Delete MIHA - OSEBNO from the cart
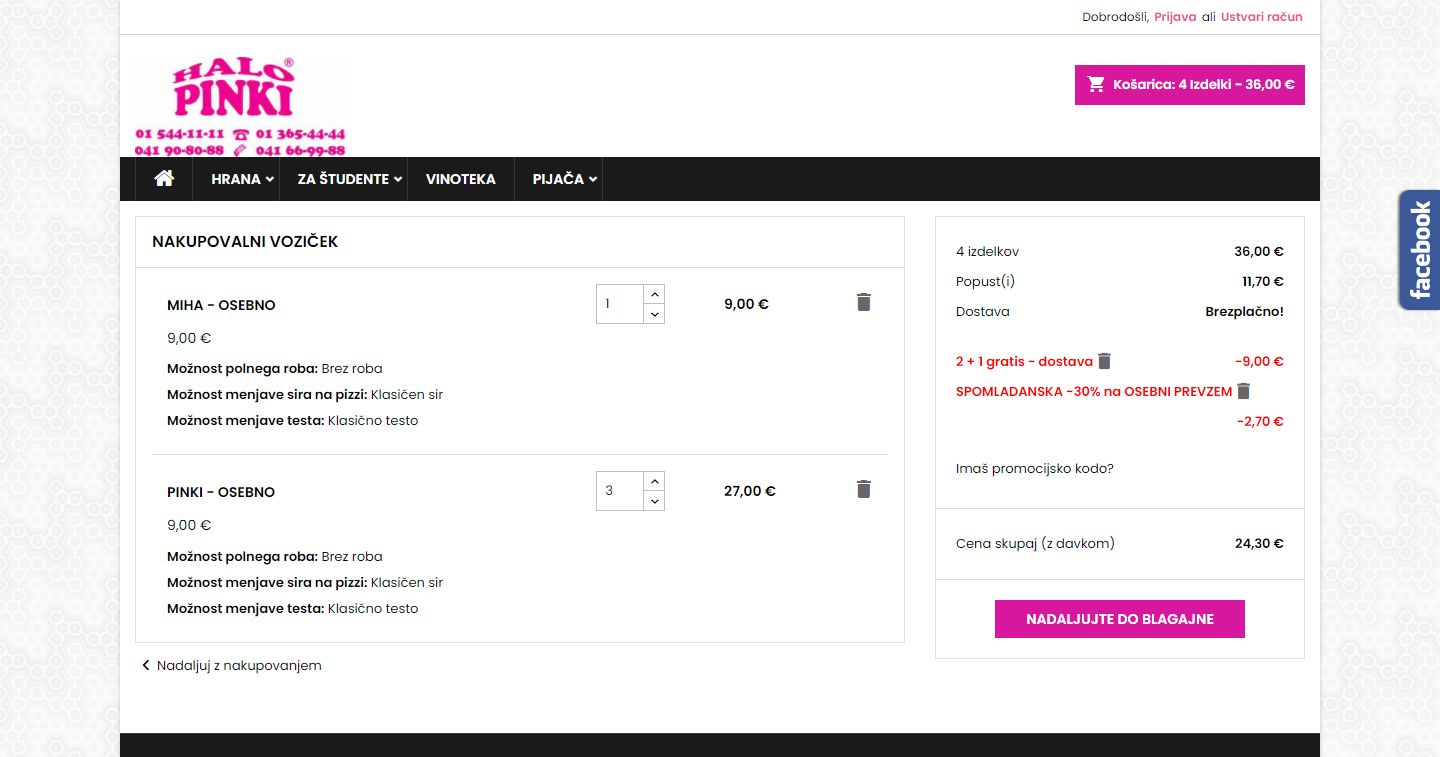Viewport: 1440px width, 757px height. pos(864,302)
